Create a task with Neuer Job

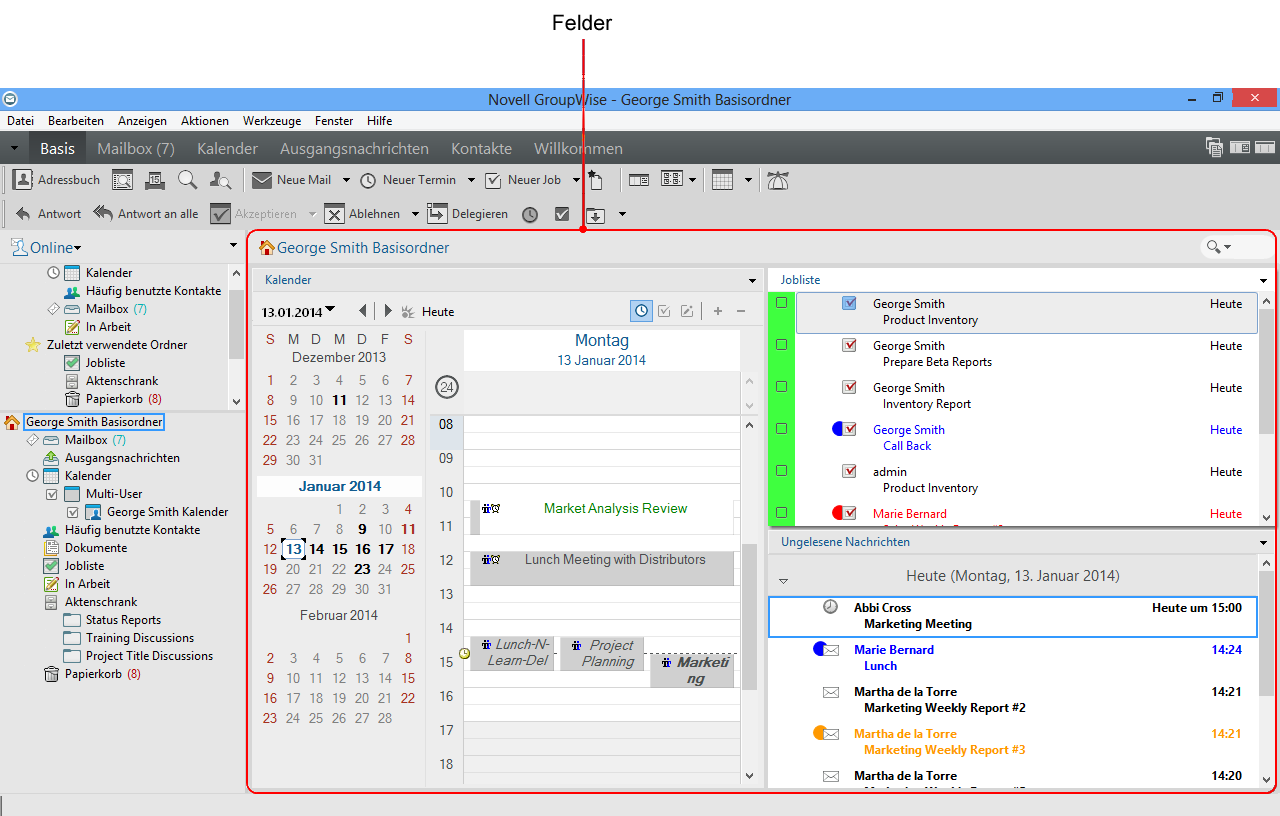point(523,180)
